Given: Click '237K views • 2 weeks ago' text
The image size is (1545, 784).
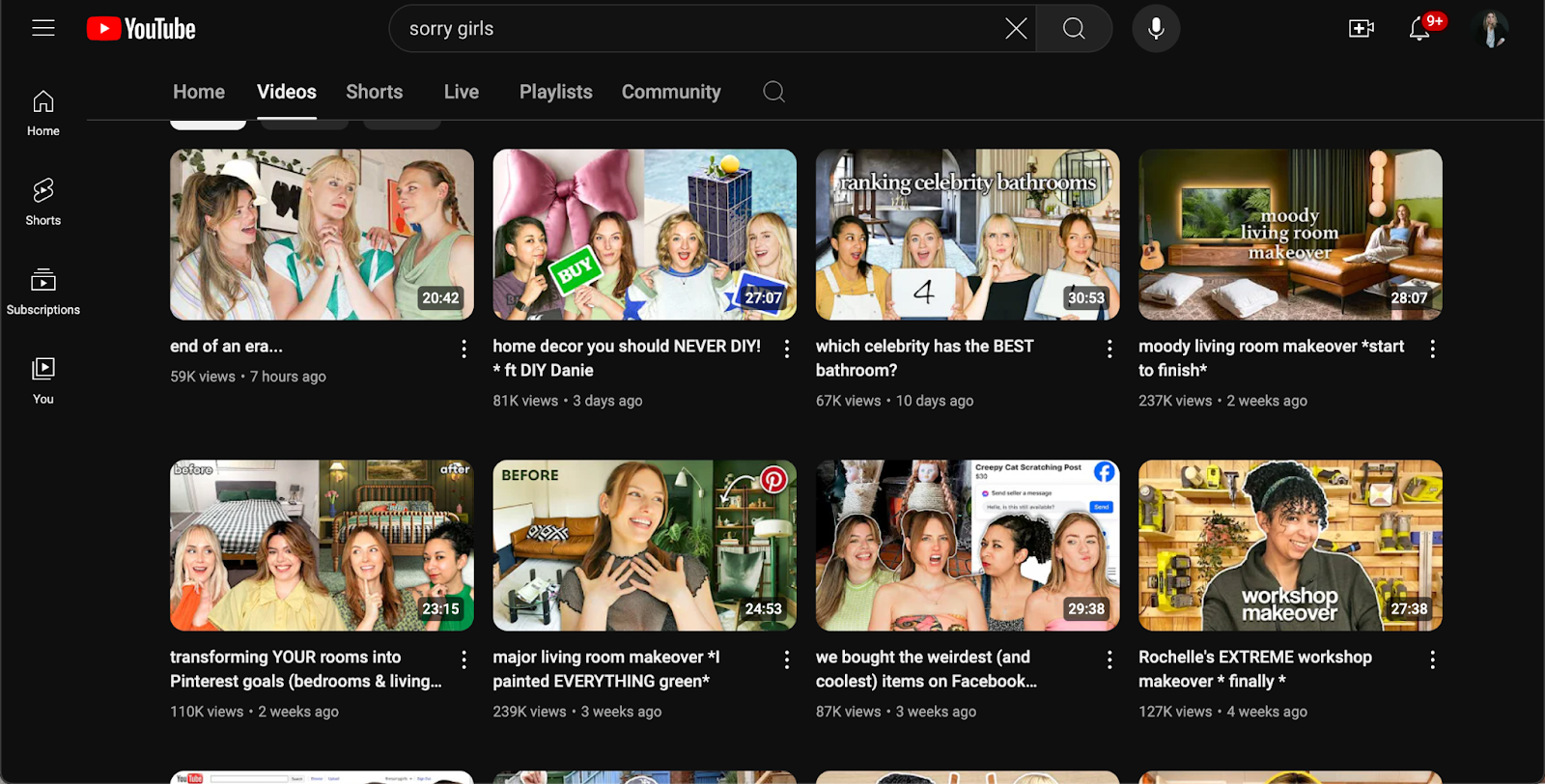Looking at the screenshot, I should tap(1222, 401).
